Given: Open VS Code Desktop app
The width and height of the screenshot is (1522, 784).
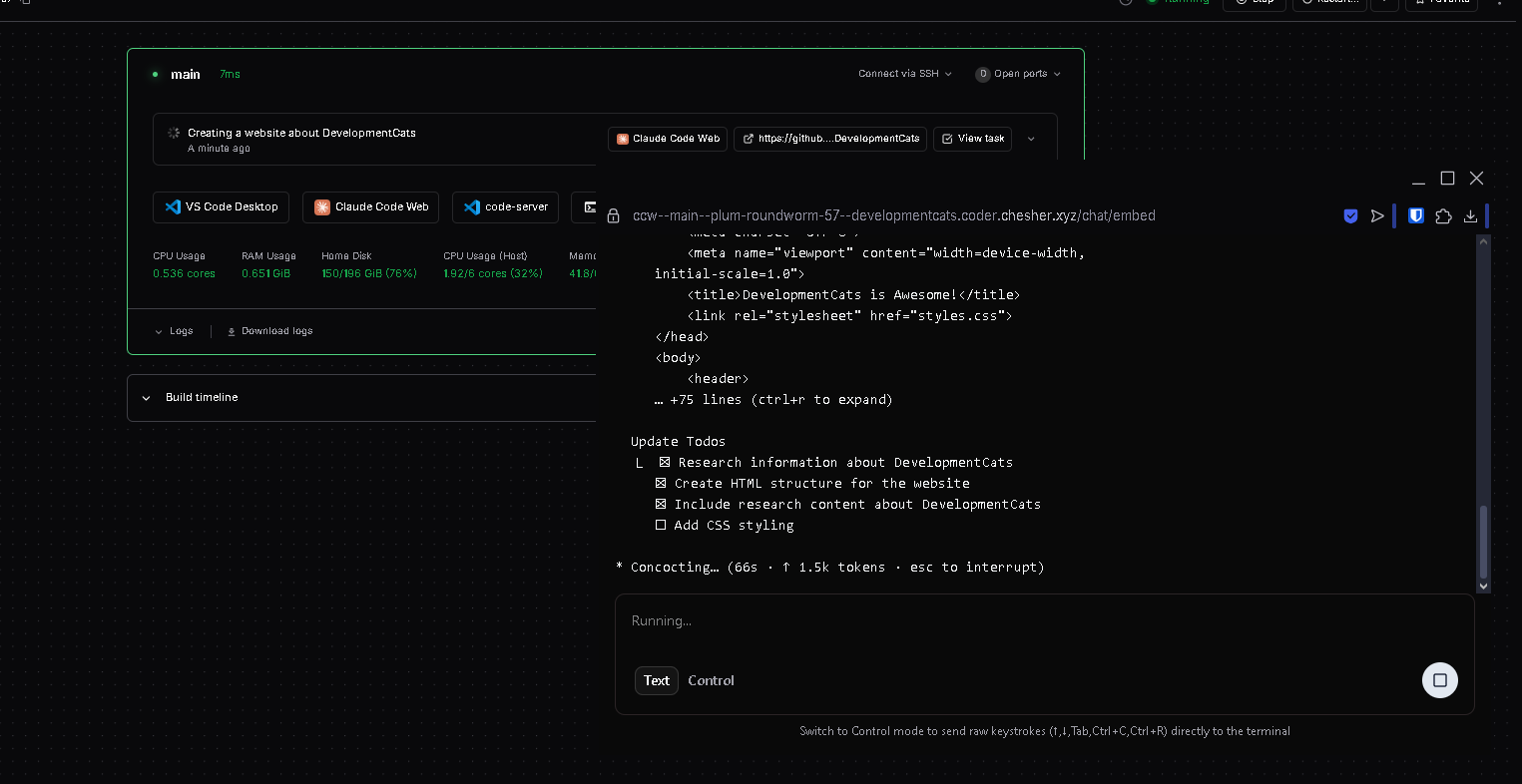Looking at the screenshot, I should point(222,207).
